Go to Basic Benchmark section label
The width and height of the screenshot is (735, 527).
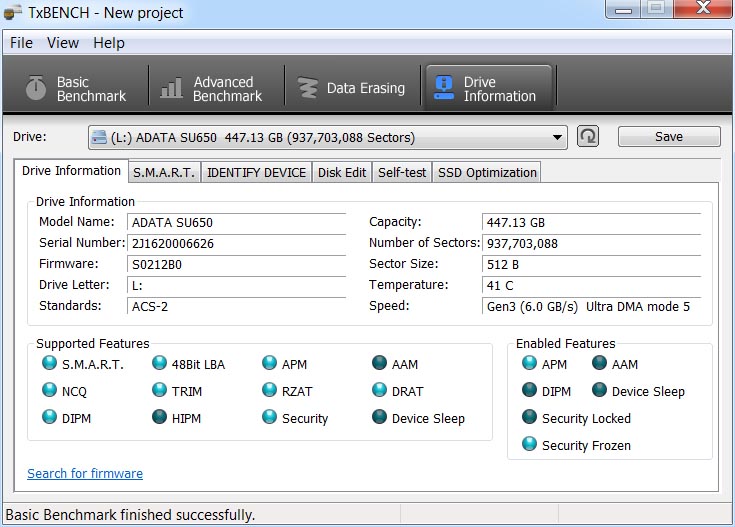(x=91, y=89)
